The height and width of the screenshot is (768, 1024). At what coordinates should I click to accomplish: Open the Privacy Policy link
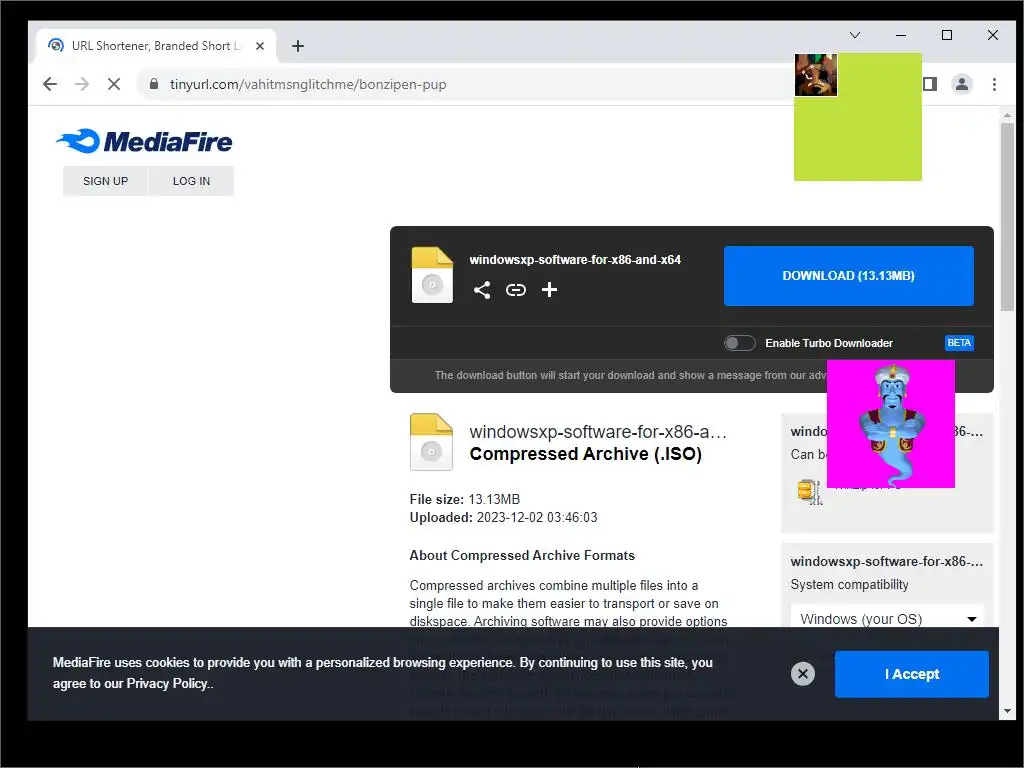167,683
